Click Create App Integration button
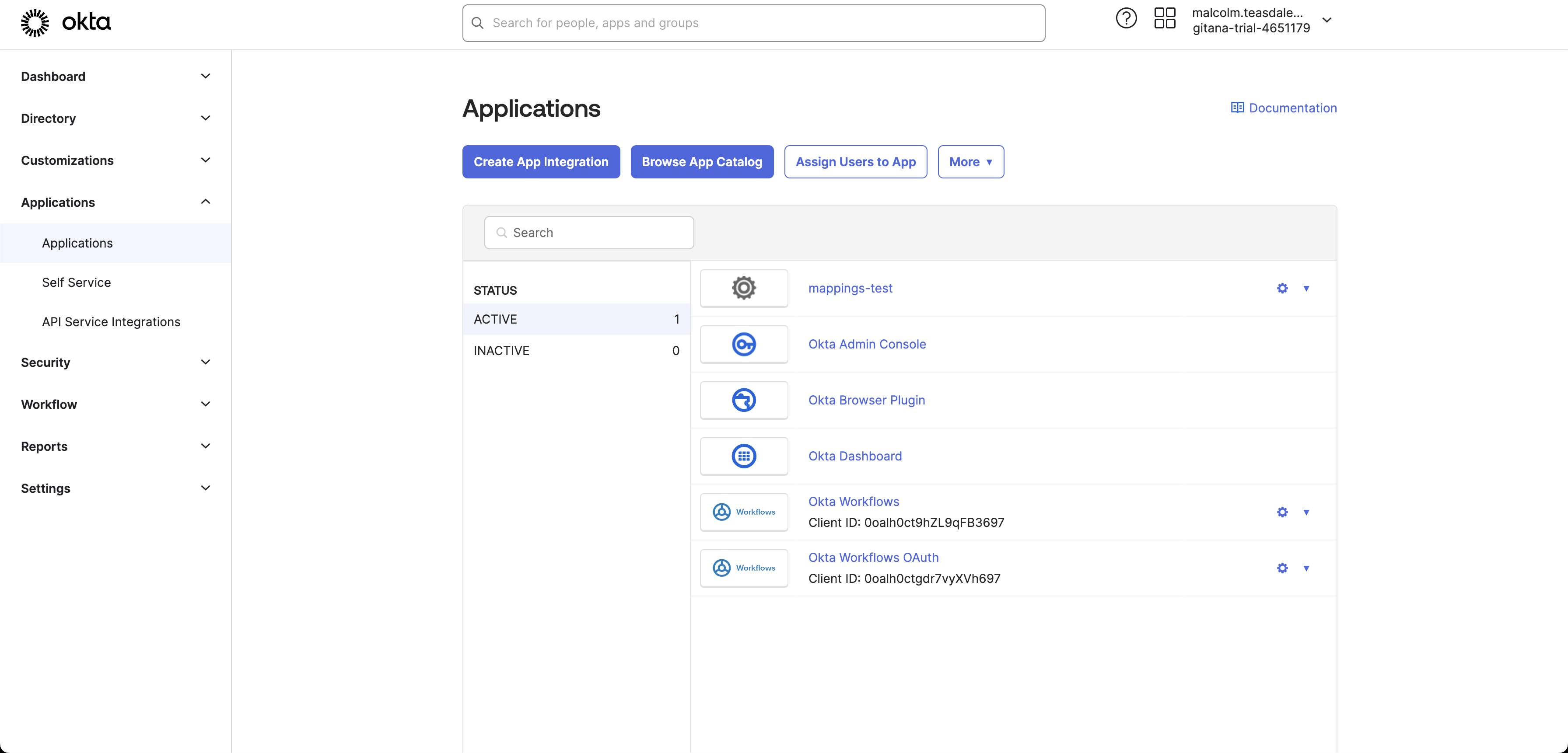 coord(541,162)
